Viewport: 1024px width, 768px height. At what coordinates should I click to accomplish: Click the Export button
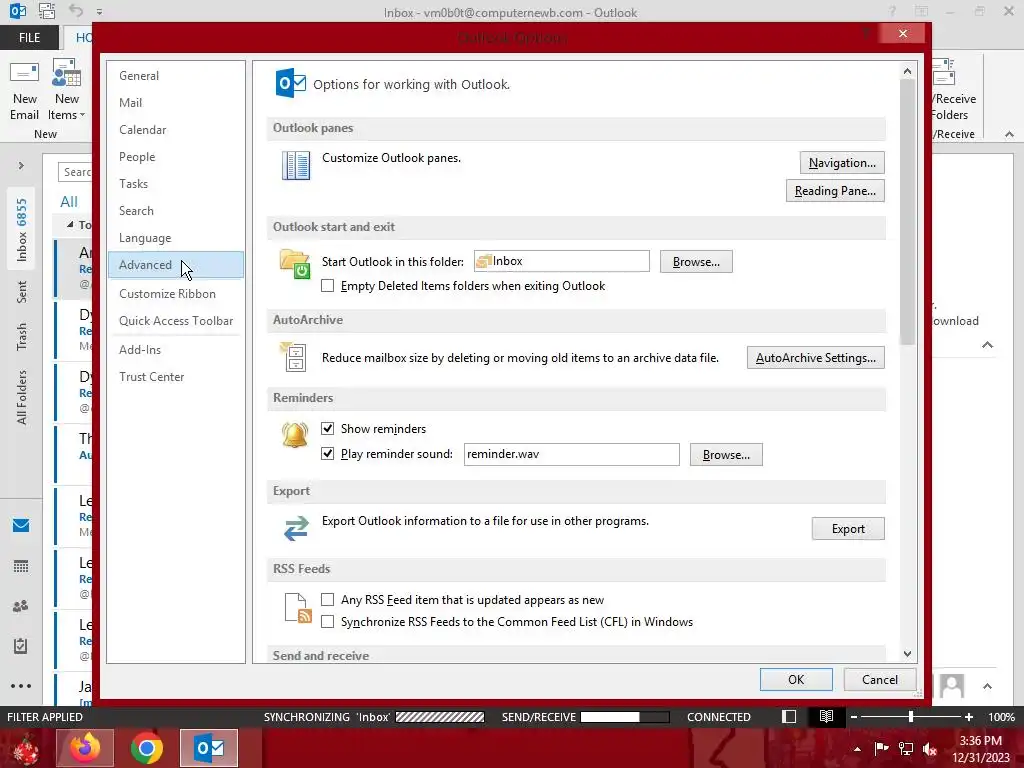click(848, 529)
